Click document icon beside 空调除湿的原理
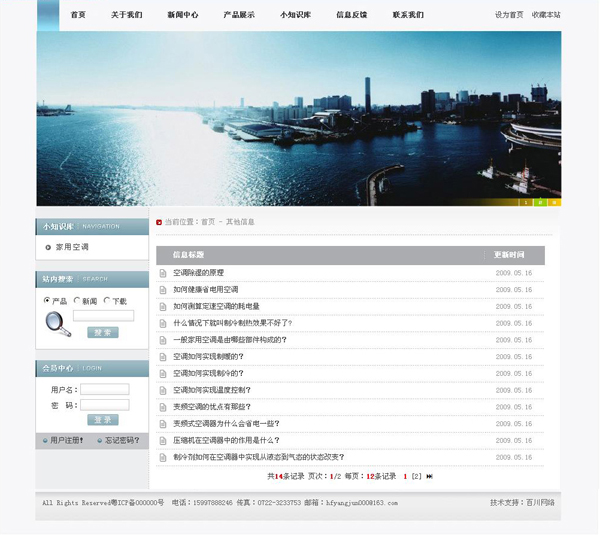 coord(163,273)
